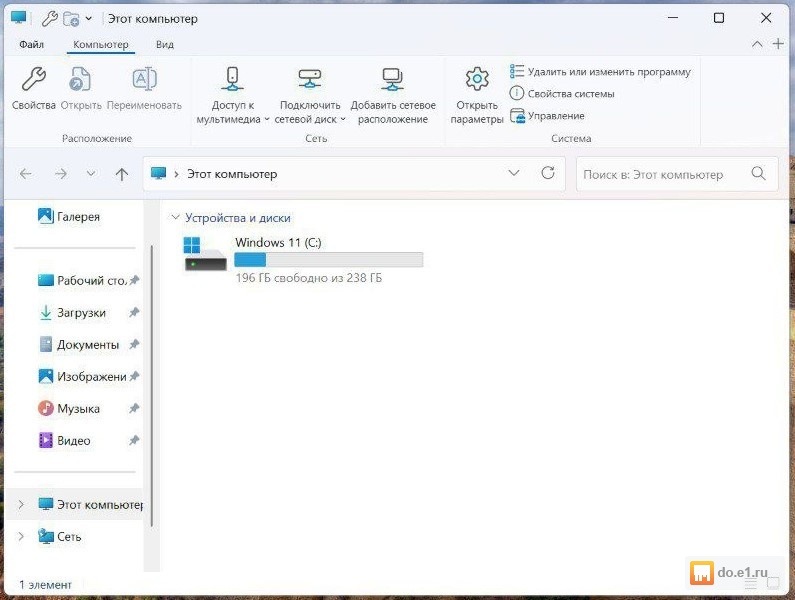
Task: Click quick access properties wrench in title bar
Action: pyautogui.click(x=49, y=19)
